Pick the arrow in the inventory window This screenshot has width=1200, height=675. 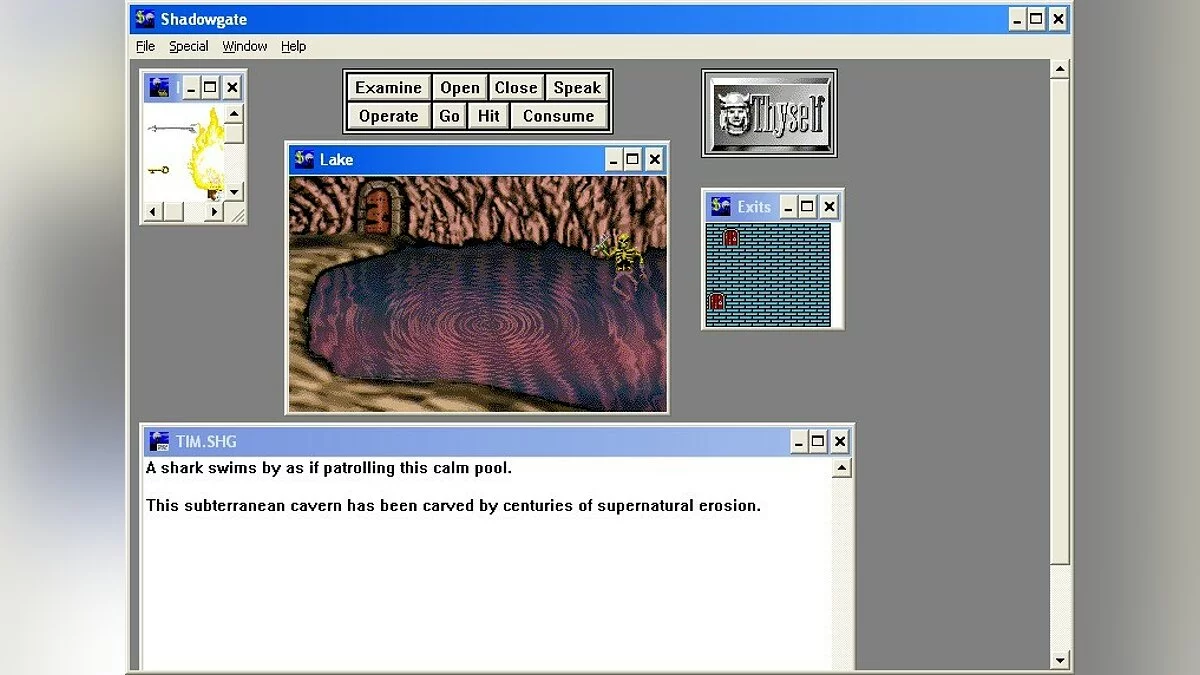pyautogui.click(x=171, y=128)
